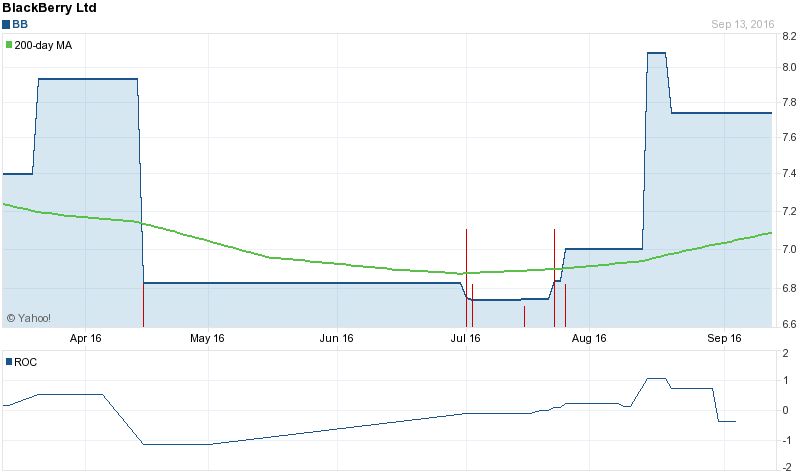This screenshot has width=800, height=475.
Task: Click the 8.2 price axis value
Action: tap(789, 36)
